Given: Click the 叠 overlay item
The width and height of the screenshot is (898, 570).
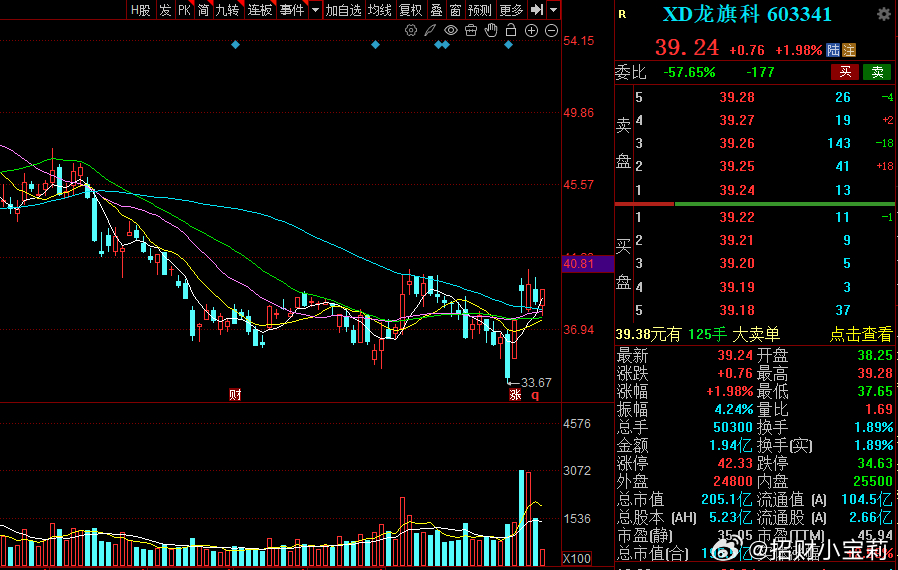Looking at the screenshot, I should point(436,10).
